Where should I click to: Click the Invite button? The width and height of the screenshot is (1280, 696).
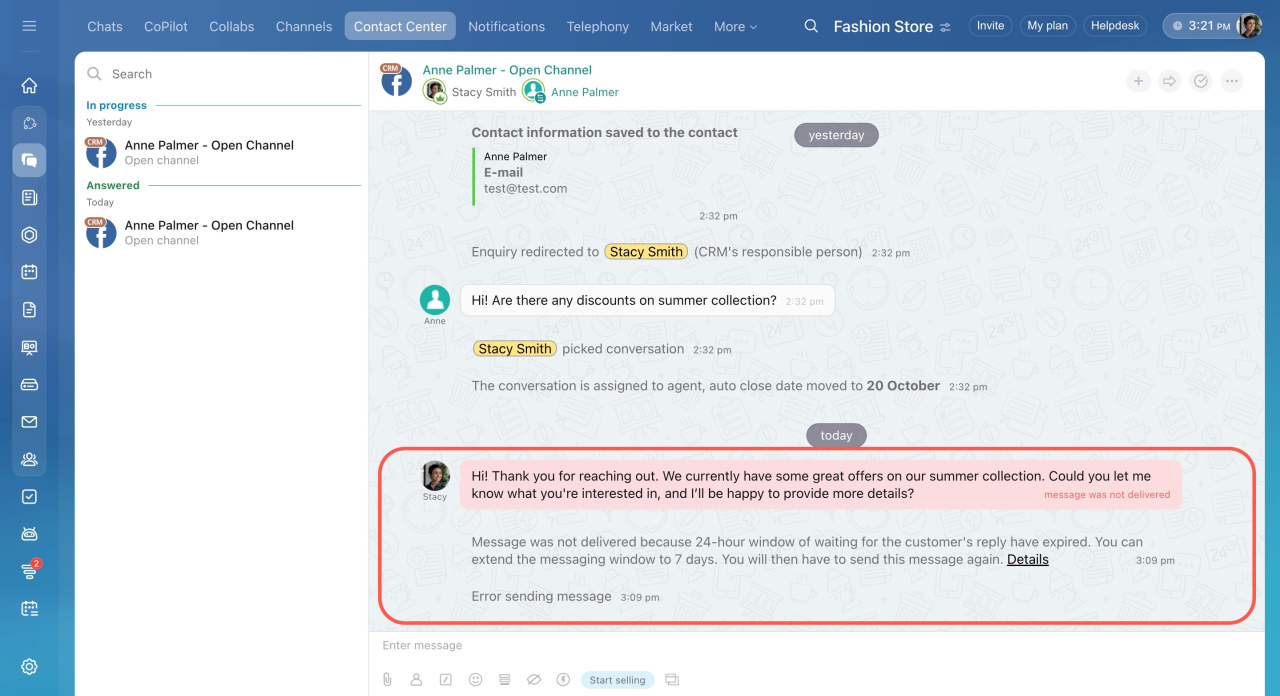coord(990,26)
